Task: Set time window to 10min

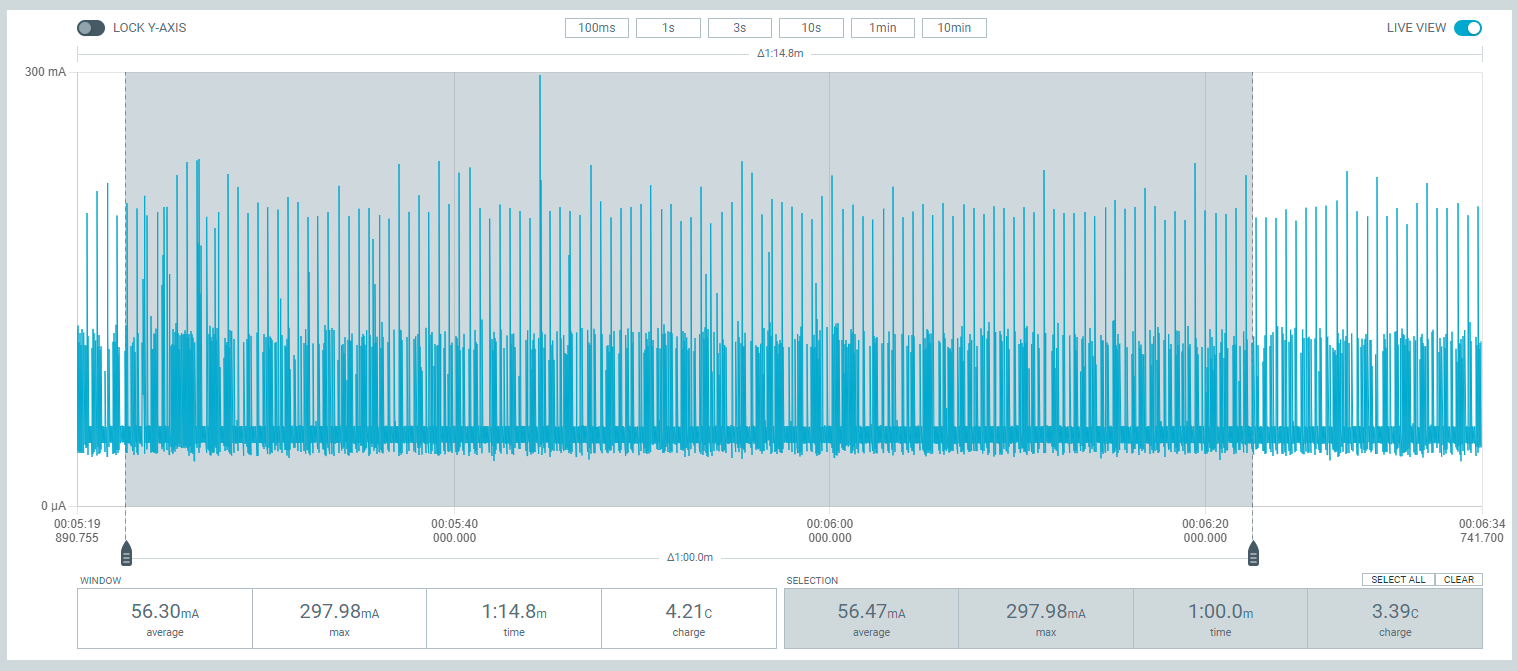Action: 954,28
